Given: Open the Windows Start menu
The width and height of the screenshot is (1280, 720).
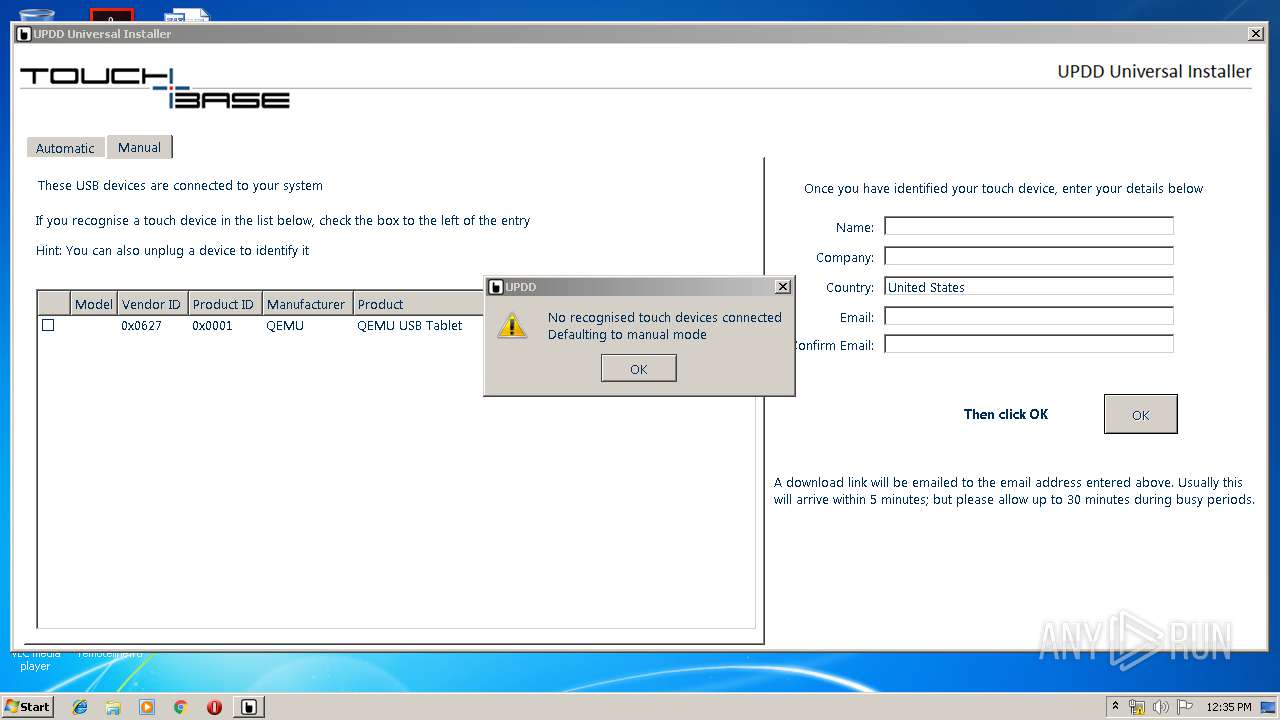Looking at the screenshot, I should (x=28, y=706).
